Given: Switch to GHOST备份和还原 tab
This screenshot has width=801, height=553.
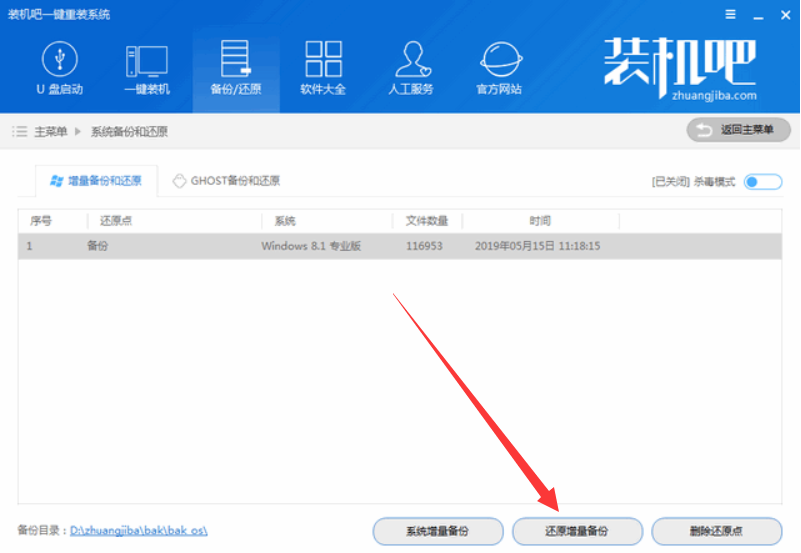Looking at the screenshot, I should 226,181.
